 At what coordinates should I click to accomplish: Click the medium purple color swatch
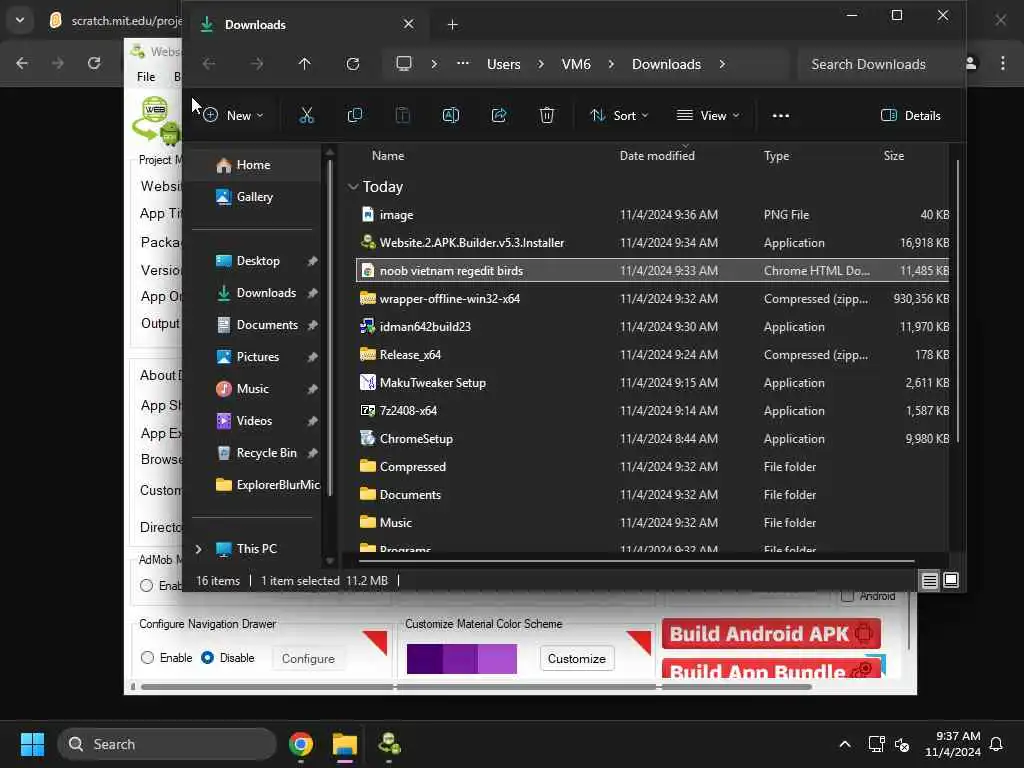point(460,658)
